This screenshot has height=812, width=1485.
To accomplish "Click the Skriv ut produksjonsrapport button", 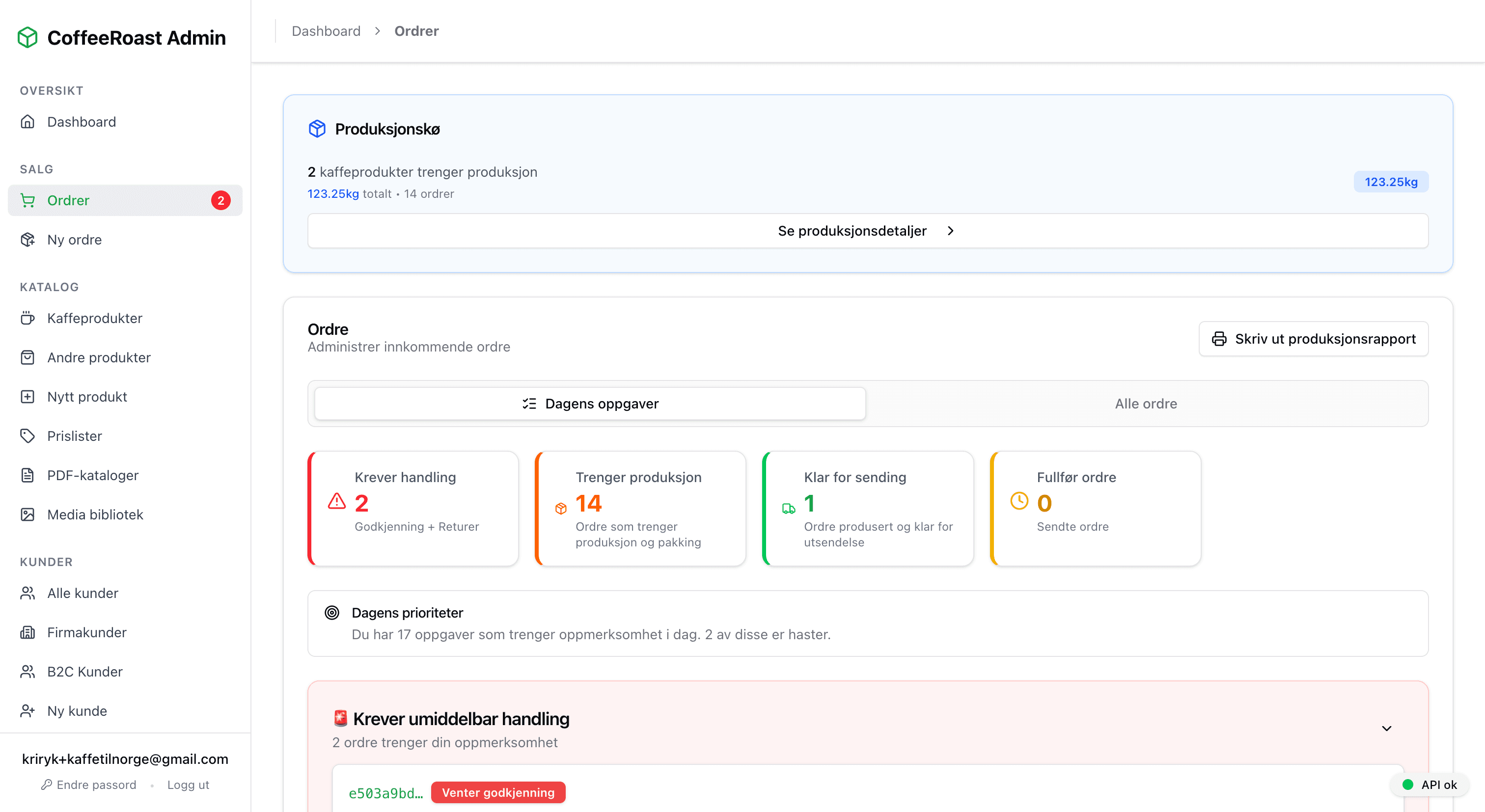I will point(1313,339).
